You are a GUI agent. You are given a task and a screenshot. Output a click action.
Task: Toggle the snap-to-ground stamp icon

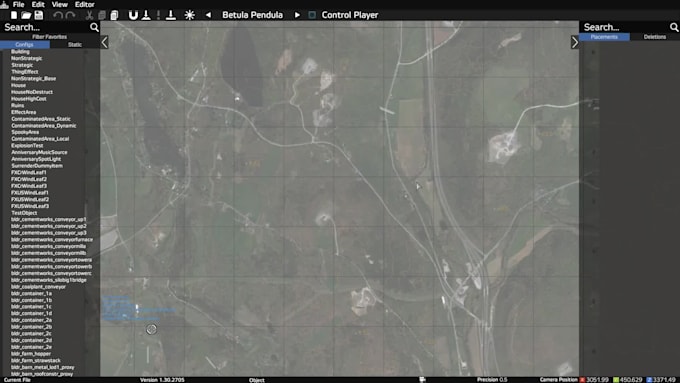tap(171, 15)
